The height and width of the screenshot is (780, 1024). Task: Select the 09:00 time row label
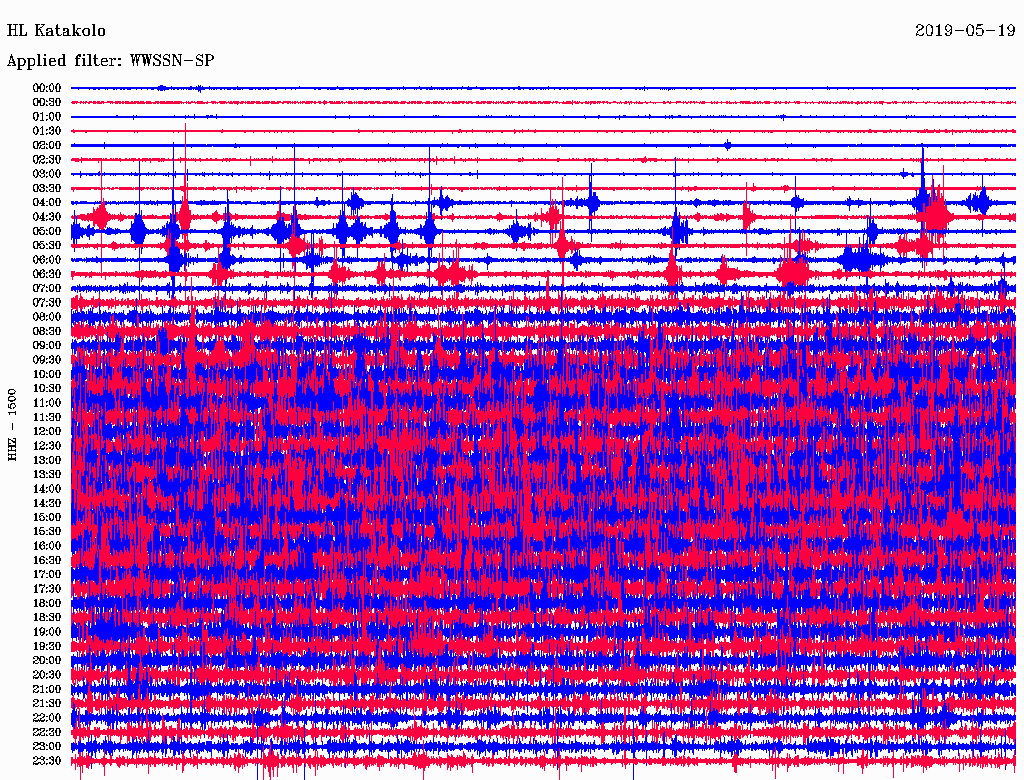click(x=47, y=346)
